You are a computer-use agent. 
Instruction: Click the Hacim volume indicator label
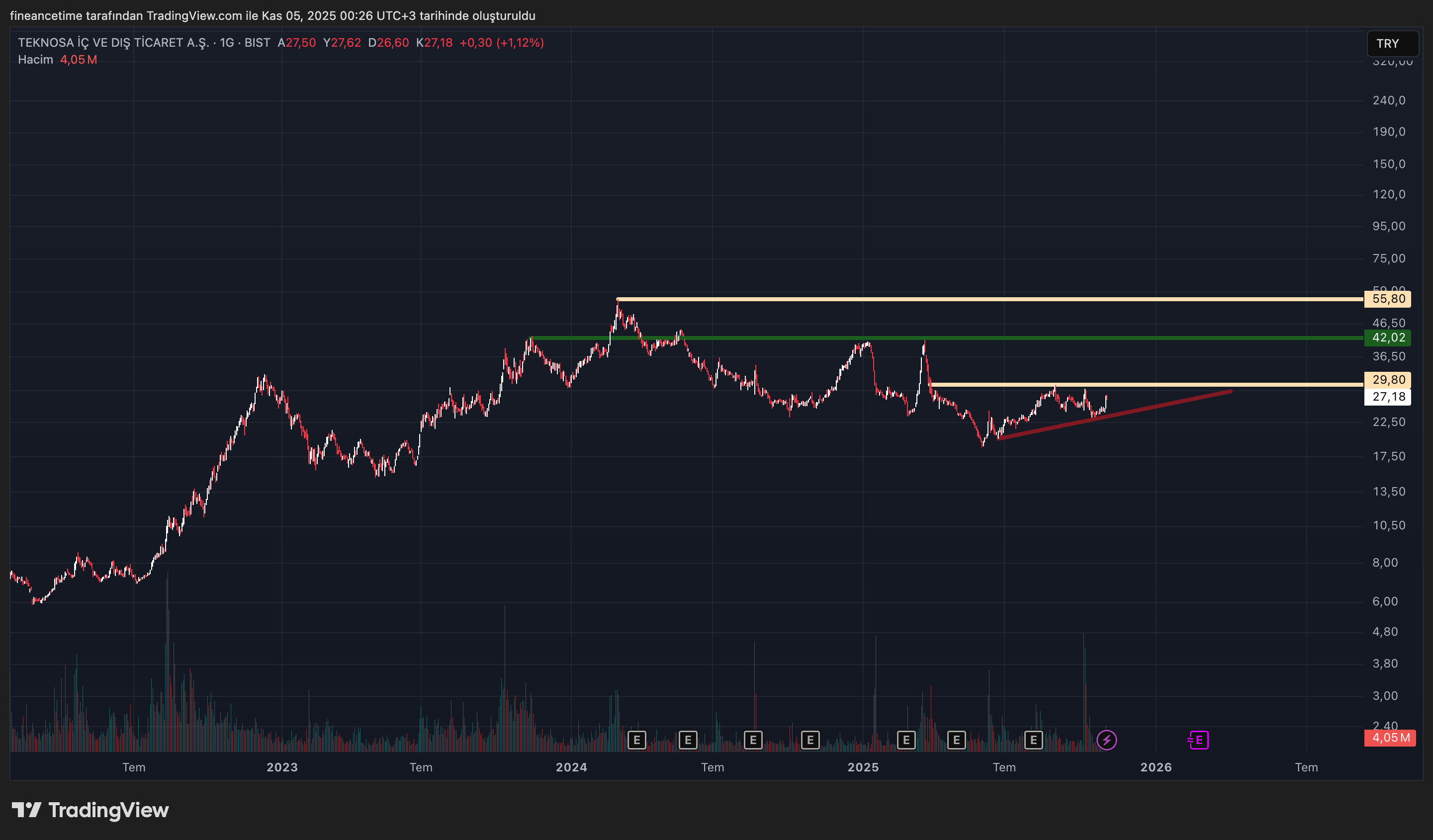coord(35,60)
